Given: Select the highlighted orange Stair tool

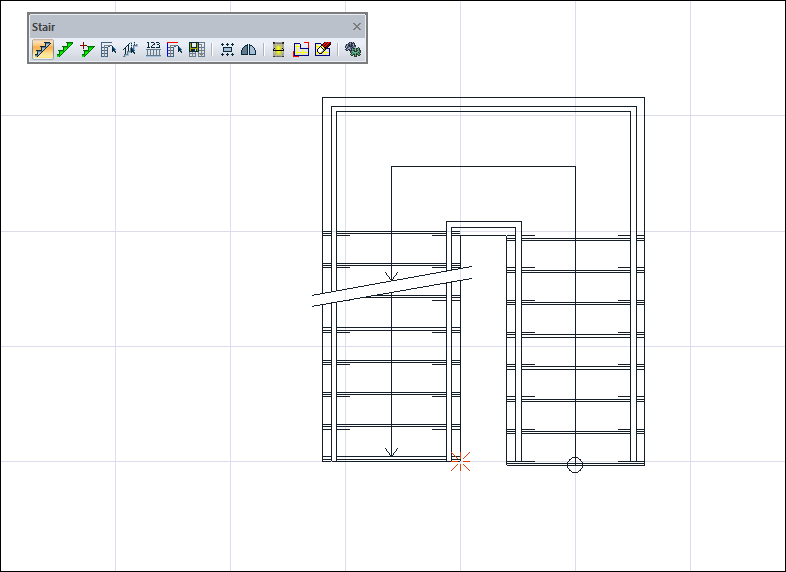Looking at the screenshot, I should point(43,49).
